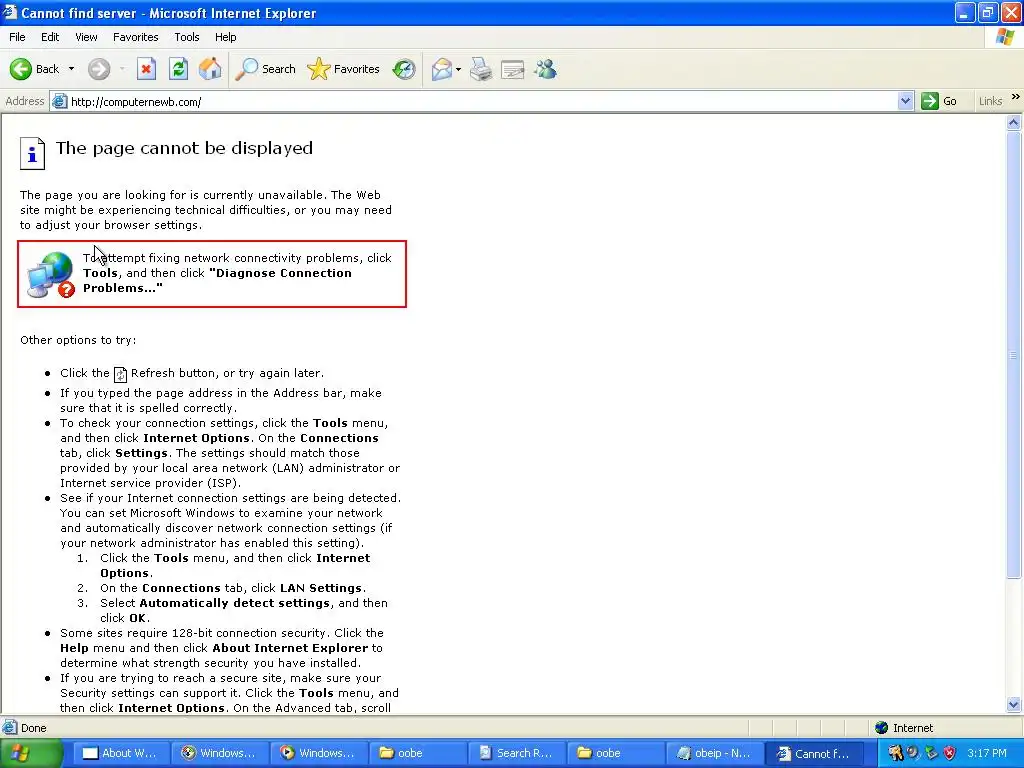Open the Back button history dropdown arrow

click(x=71, y=69)
